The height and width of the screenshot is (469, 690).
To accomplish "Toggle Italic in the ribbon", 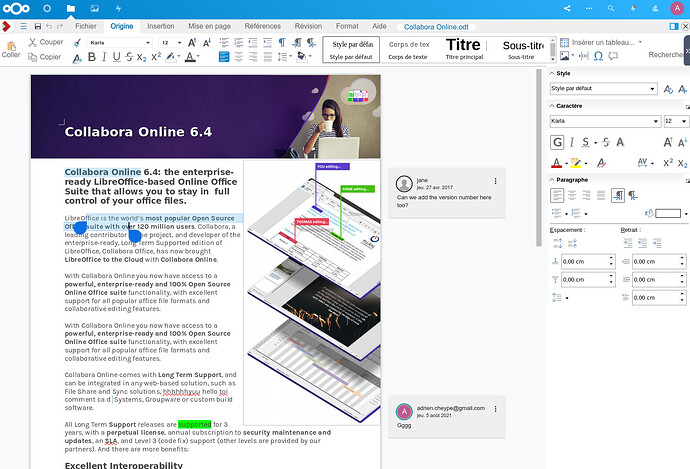I will (104, 57).
